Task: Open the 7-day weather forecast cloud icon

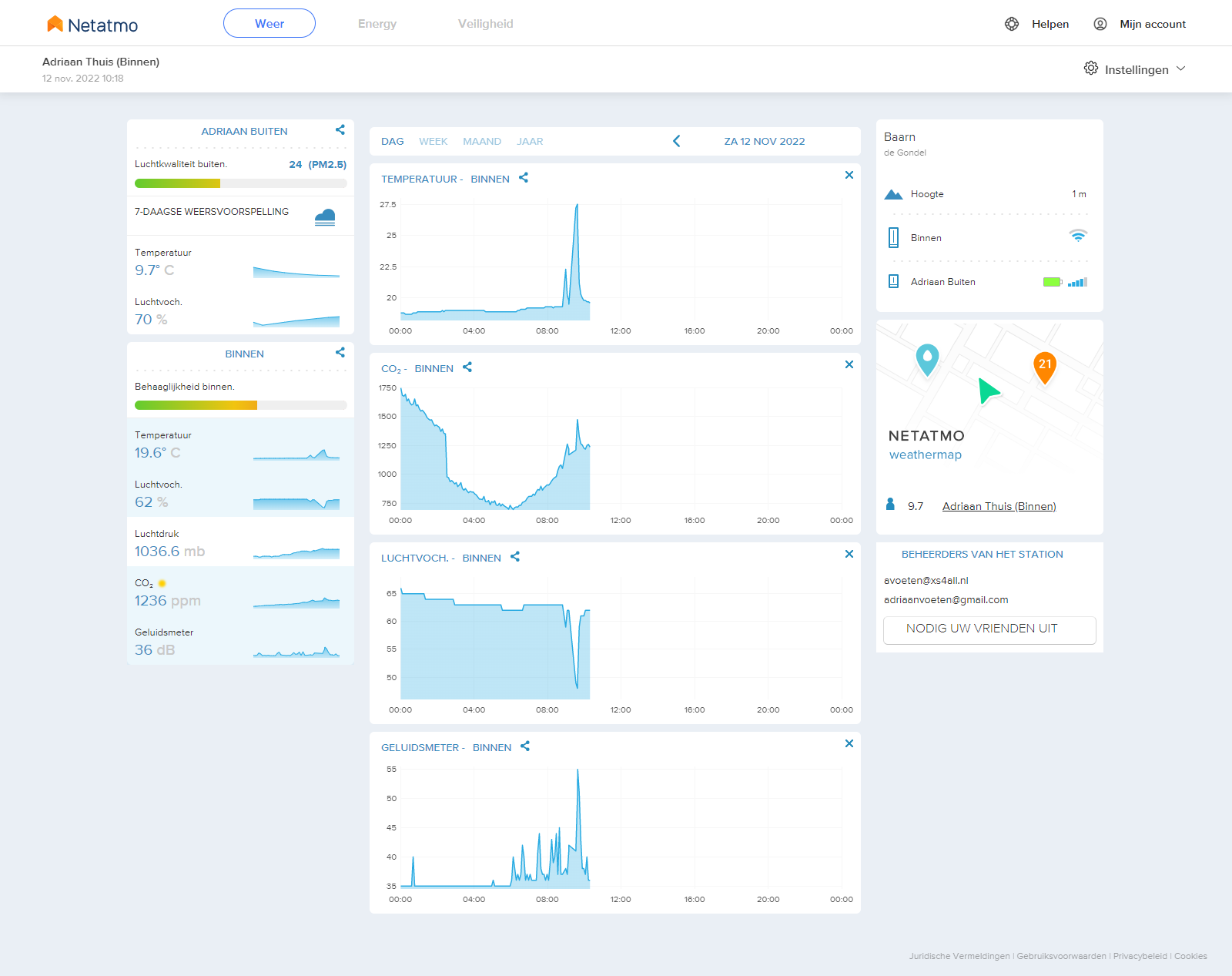Action: [325, 216]
